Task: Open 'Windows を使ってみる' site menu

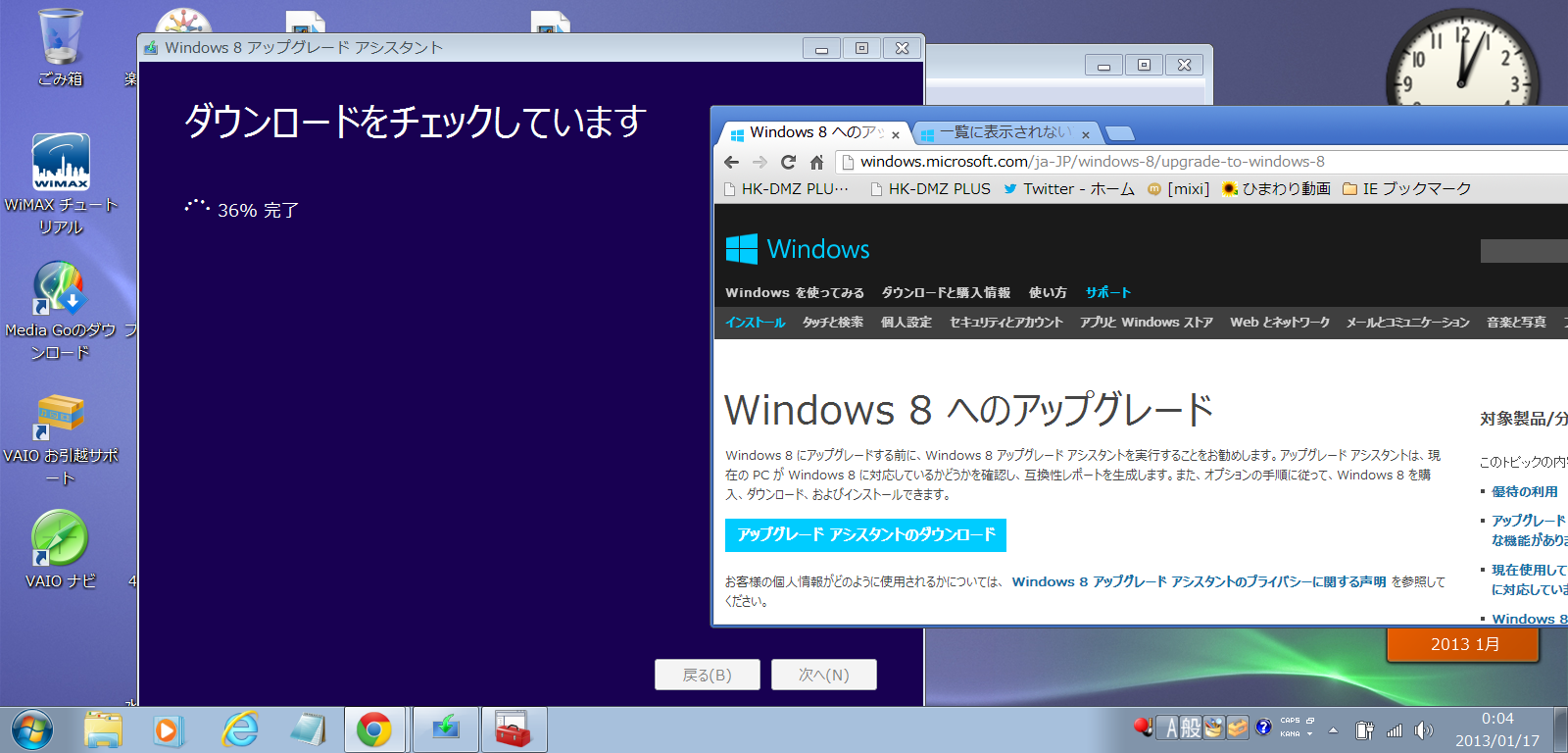Action: pyautogui.click(x=795, y=292)
